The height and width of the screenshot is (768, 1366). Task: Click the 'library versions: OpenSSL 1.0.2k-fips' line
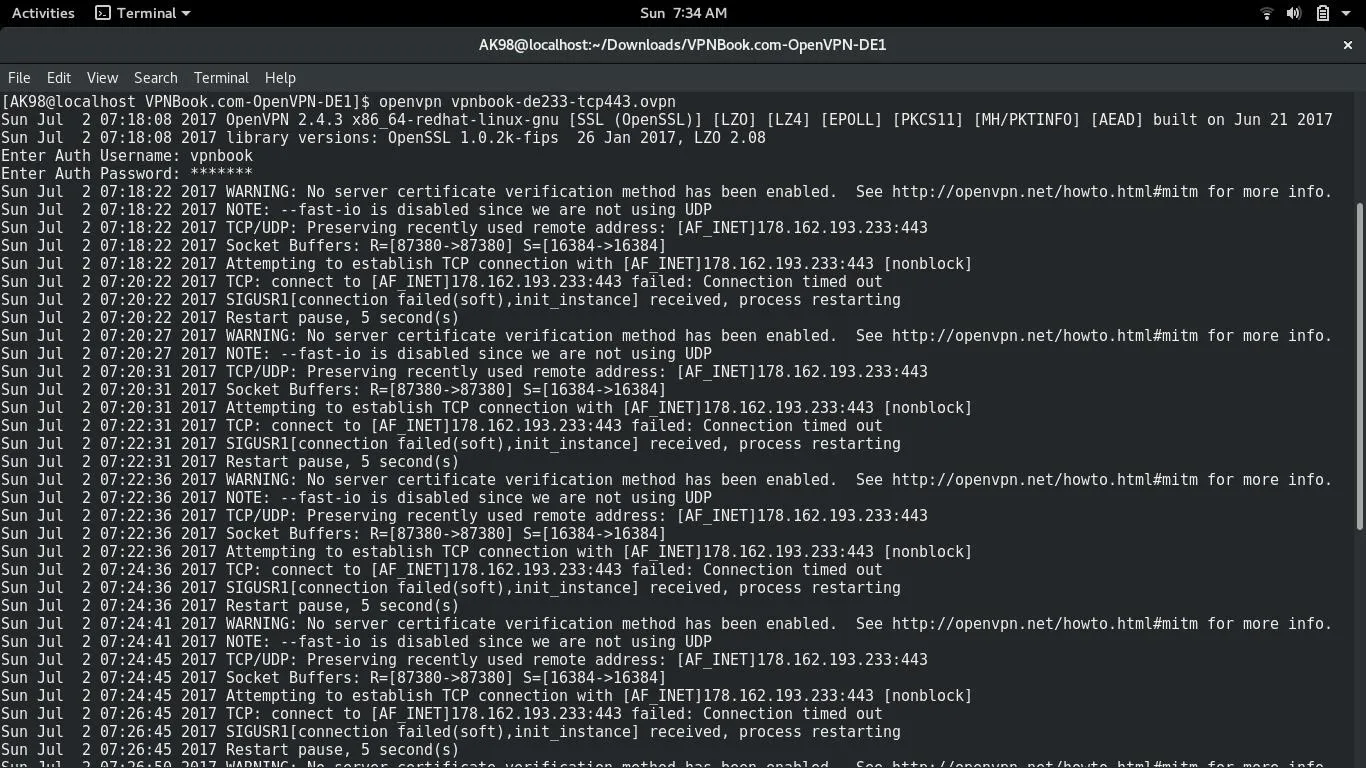(x=384, y=138)
